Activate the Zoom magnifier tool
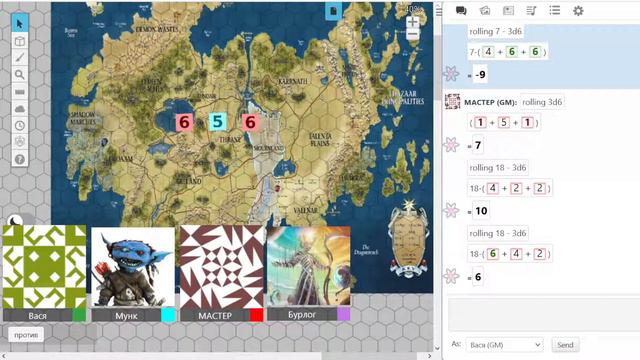 [20, 75]
